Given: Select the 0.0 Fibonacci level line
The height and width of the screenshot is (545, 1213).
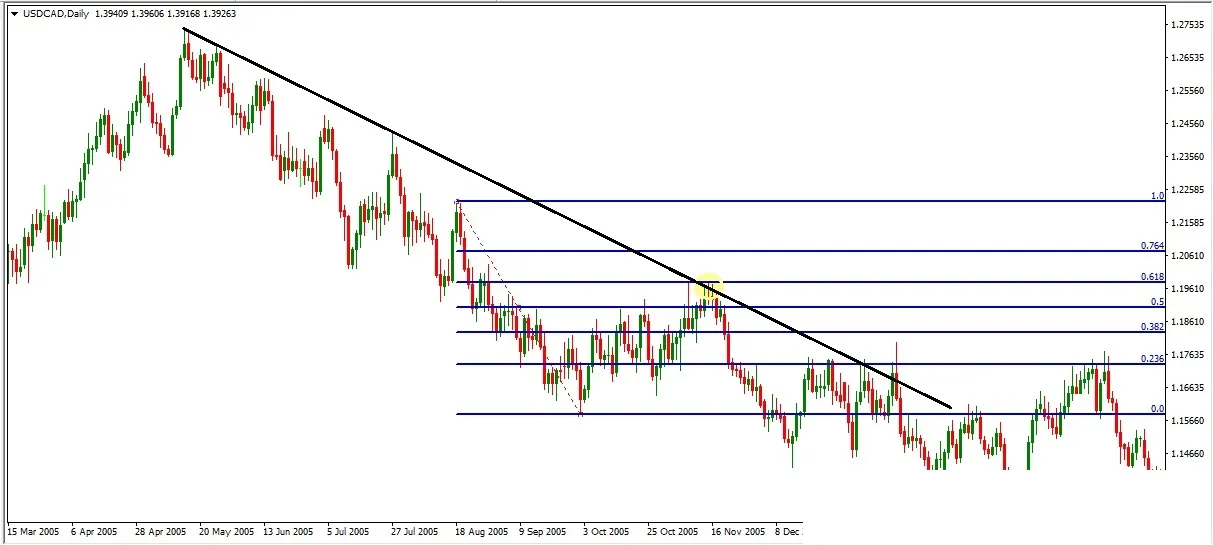Looking at the screenshot, I should 812,414.
